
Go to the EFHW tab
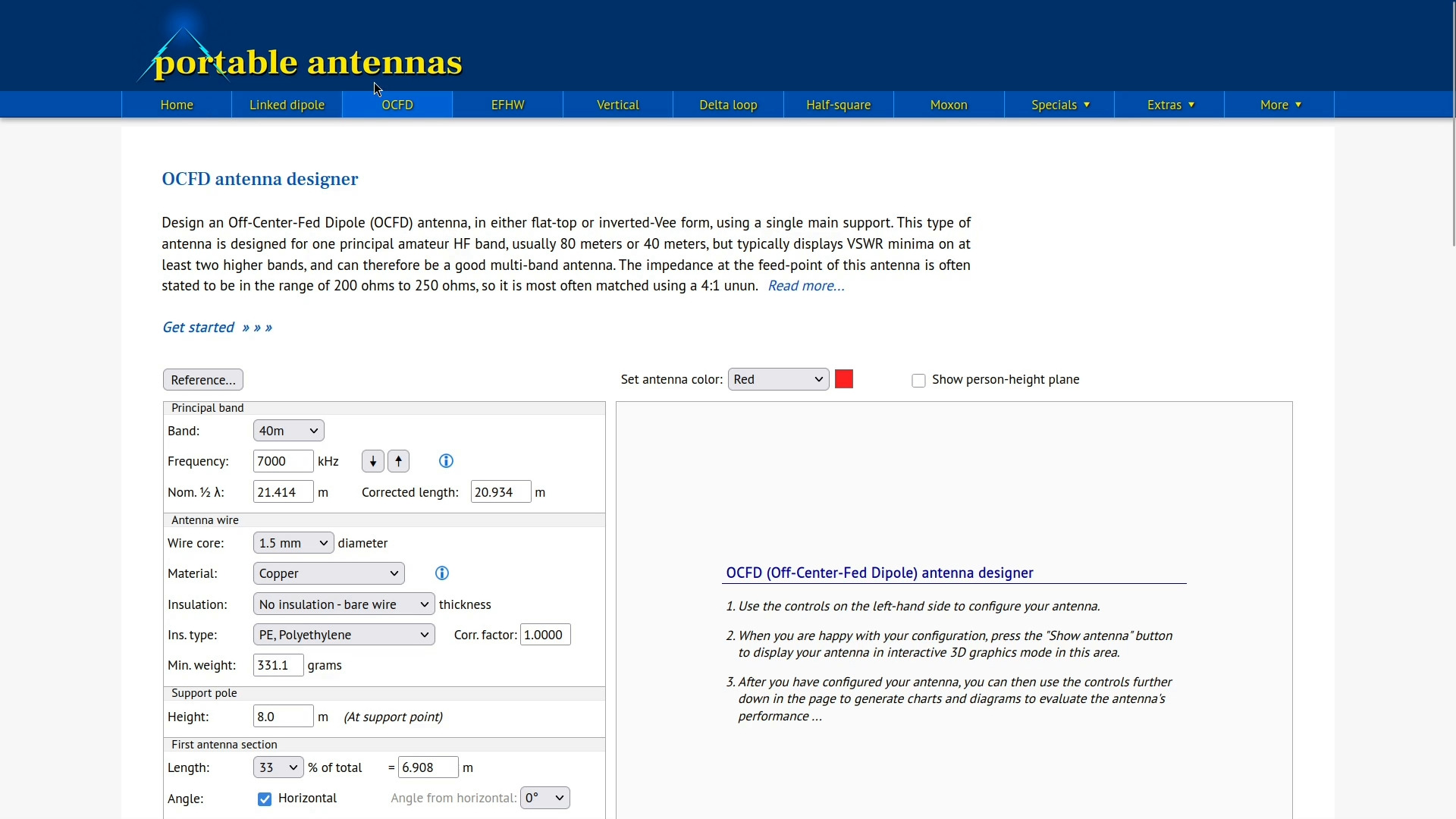tap(507, 105)
